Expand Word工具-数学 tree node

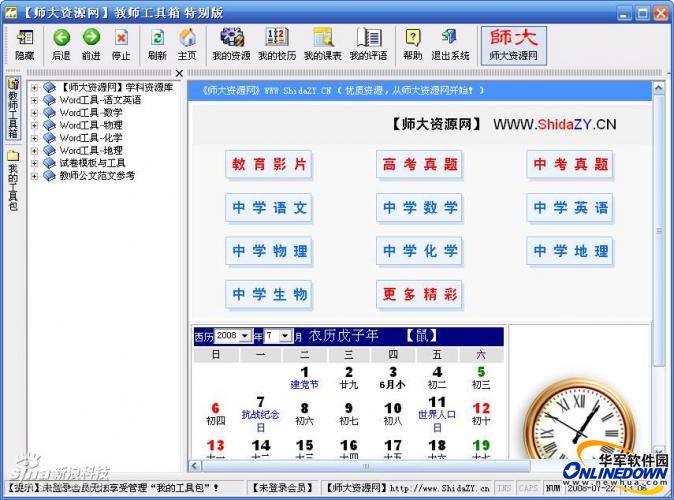click(34, 113)
